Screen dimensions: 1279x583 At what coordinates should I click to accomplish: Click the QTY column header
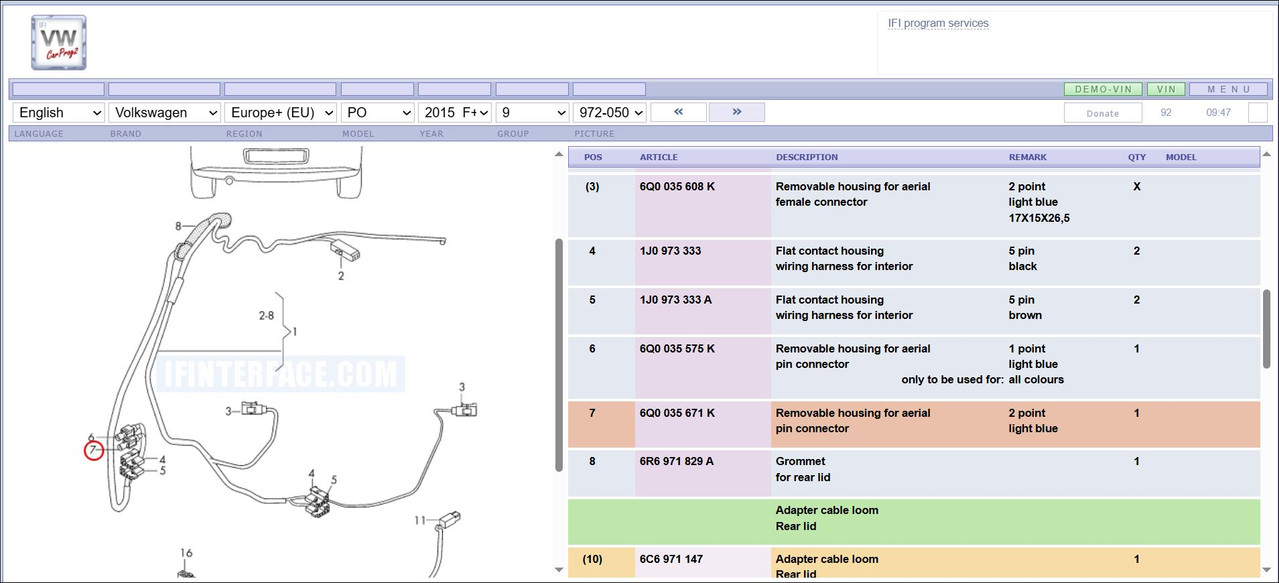[1137, 157]
